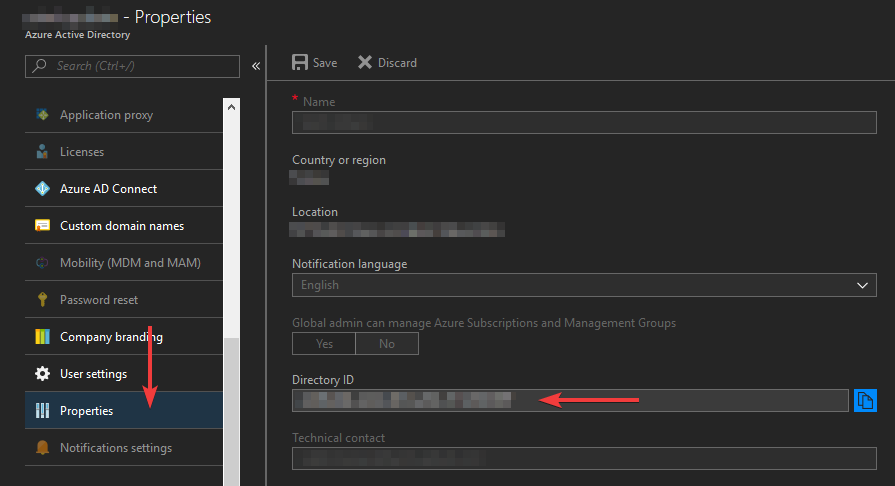Open Mobility (MDM and MAM) item
This screenshot has height=486, width=895.
pos(124,263)
